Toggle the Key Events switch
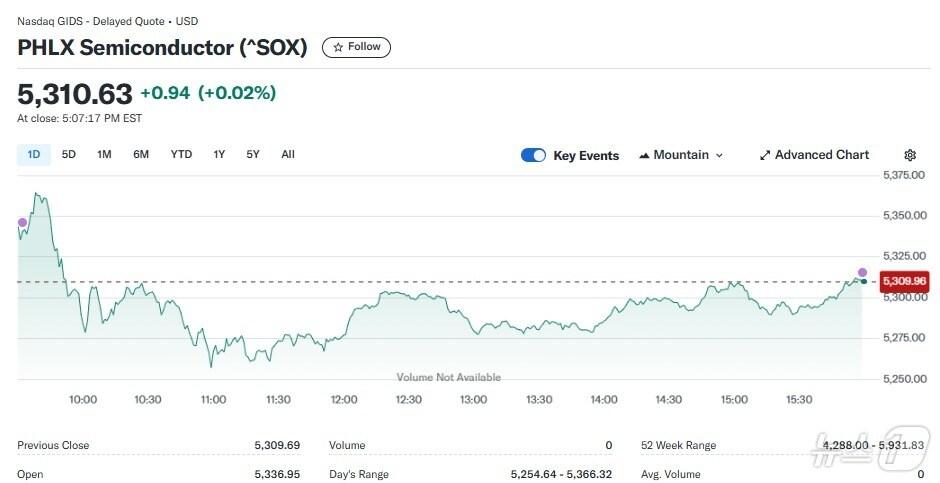Image resolution: width=940 pixels, height=483 pixels. coord(533,155)
